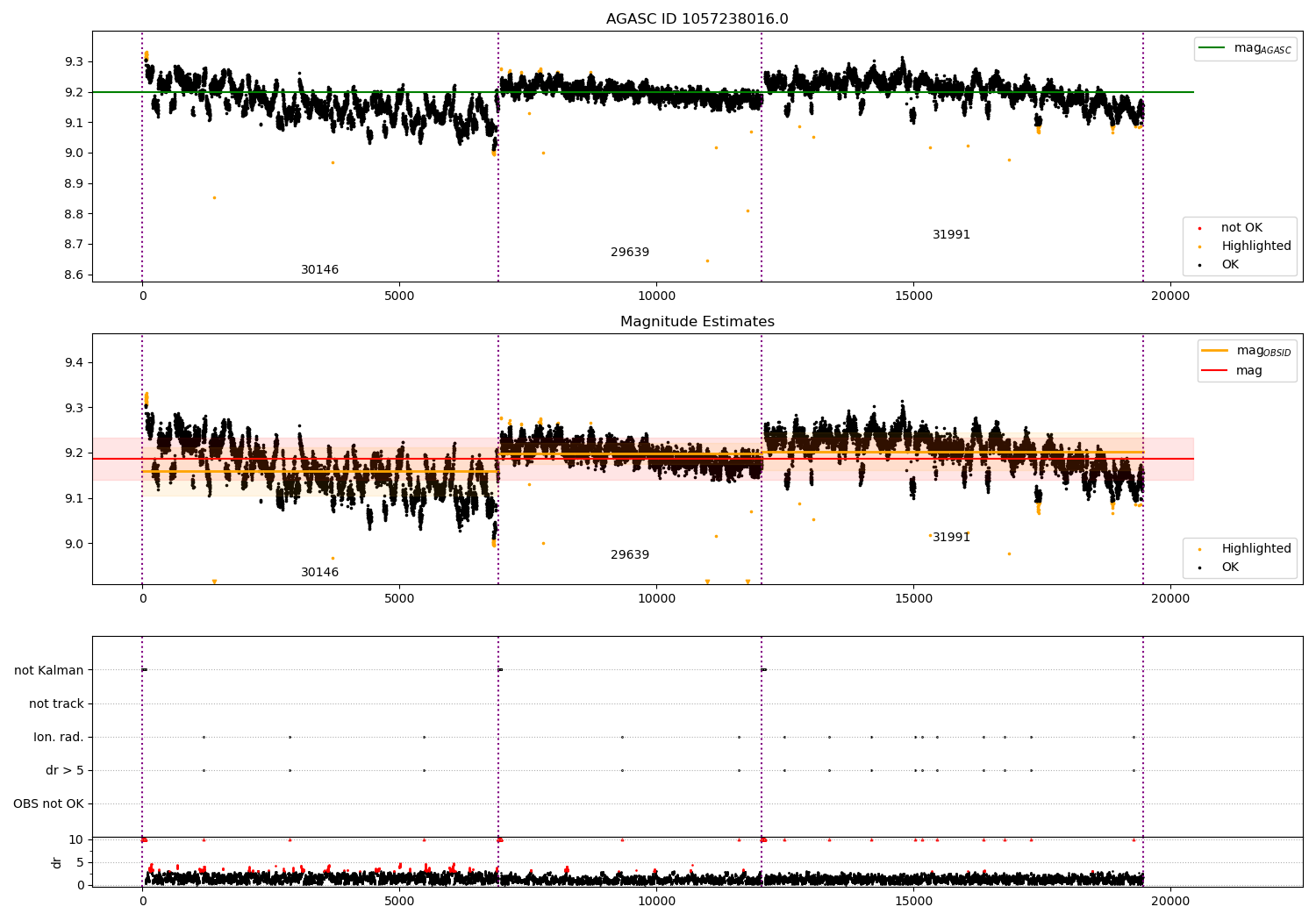Click the orange line sample beside mag OBSID legend
Viewport: 1316px width, 921px height.
click(x=1214, y=351)
